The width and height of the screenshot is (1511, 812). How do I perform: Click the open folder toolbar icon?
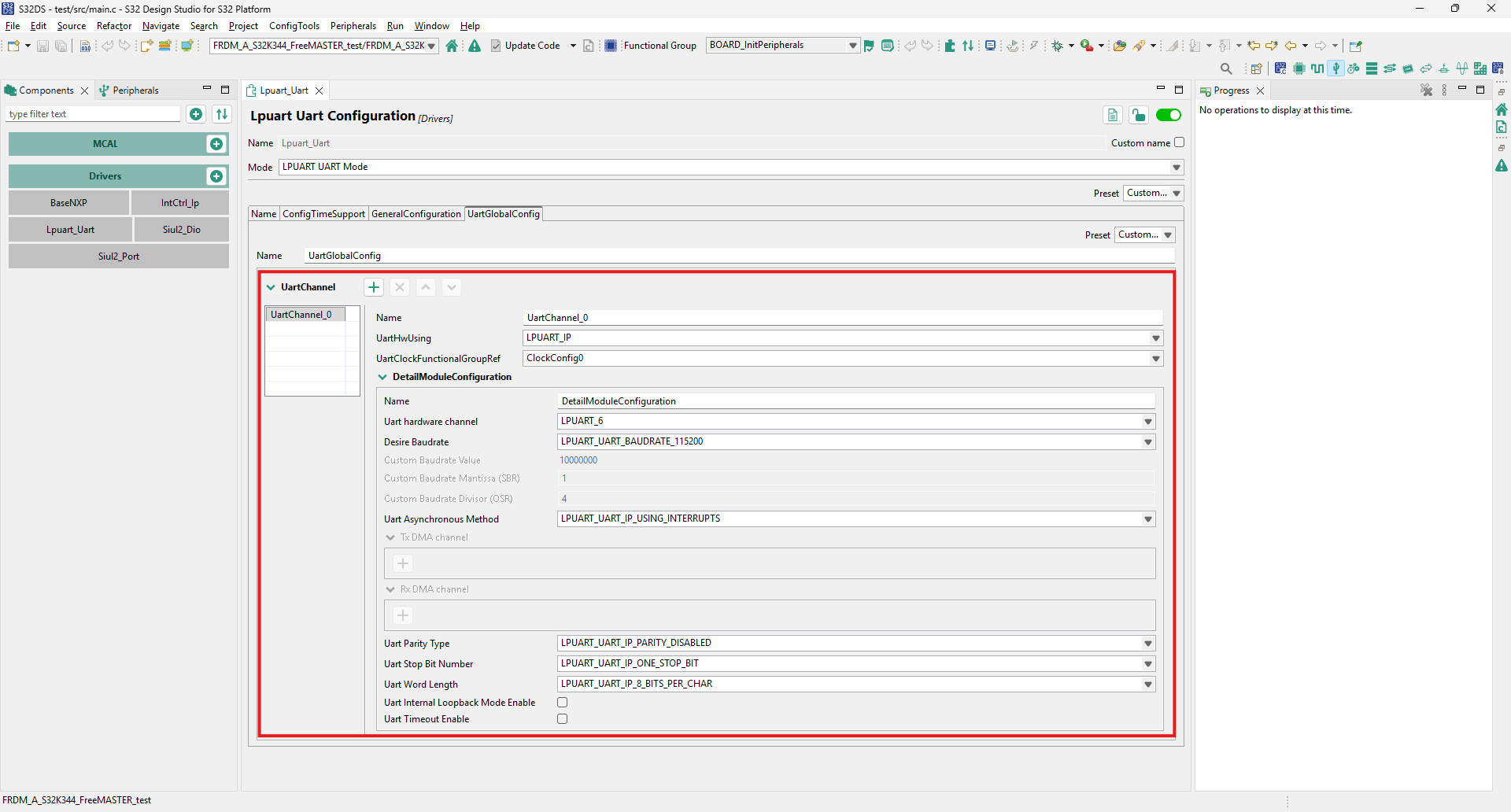tap(1120, 46)
